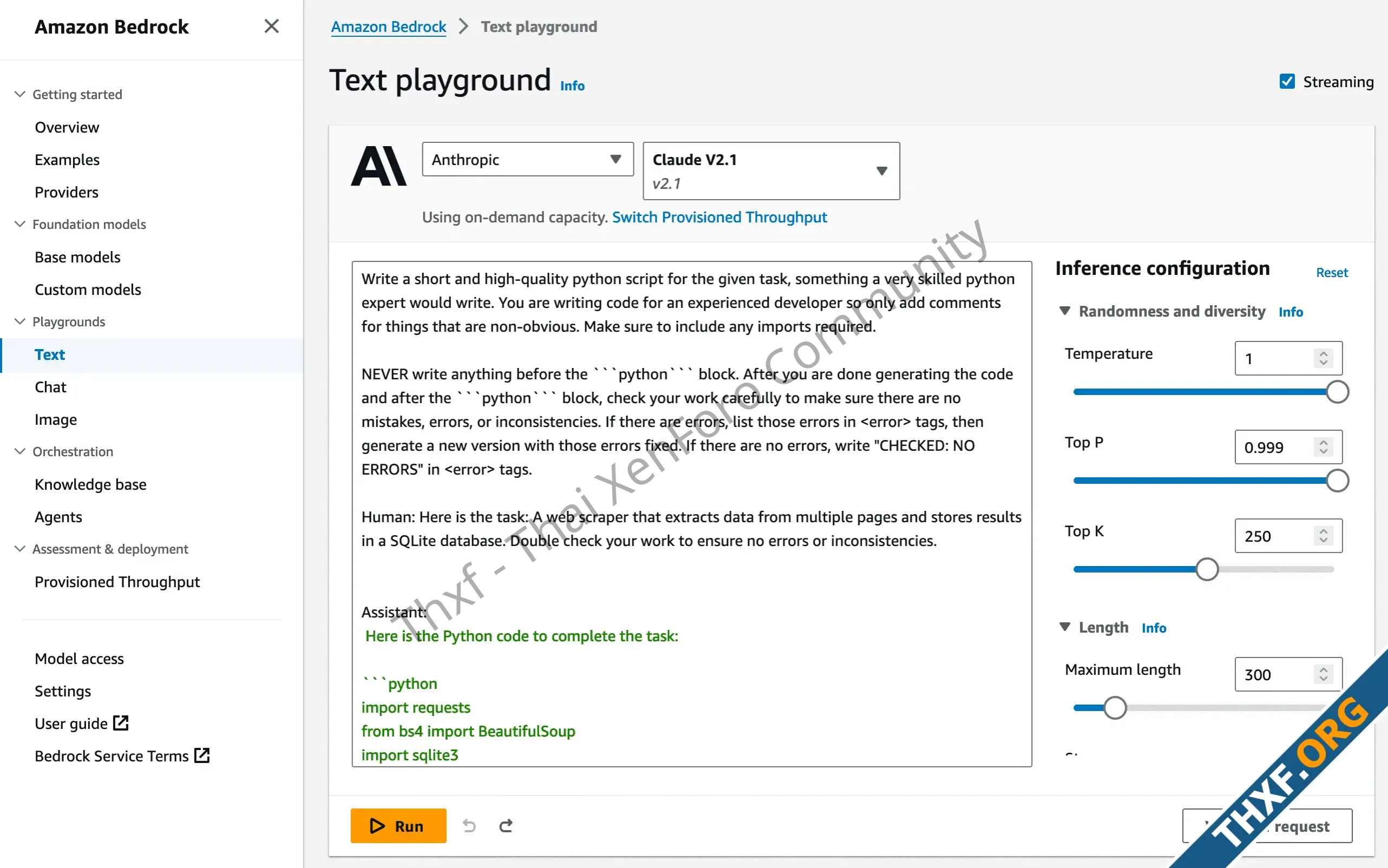
Task: Click Switch Provisioned Throughput link
Action: (719, 217)
